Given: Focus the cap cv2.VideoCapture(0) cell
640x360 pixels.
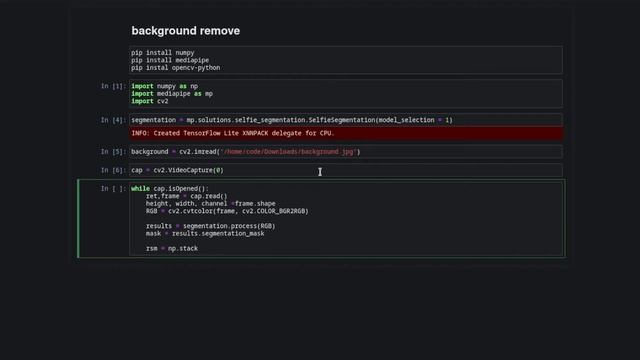Looking at the screenshot, I should pos(346,170).
